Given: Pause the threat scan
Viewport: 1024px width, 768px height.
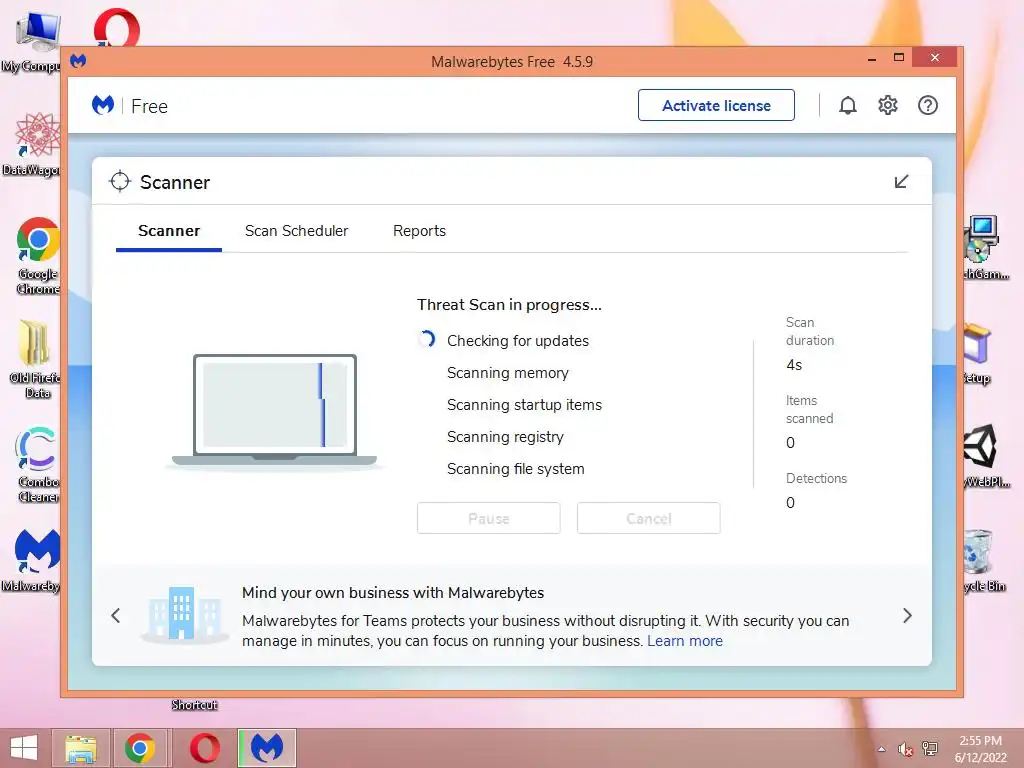Looking at the screenshot, I should pos(488,519).
